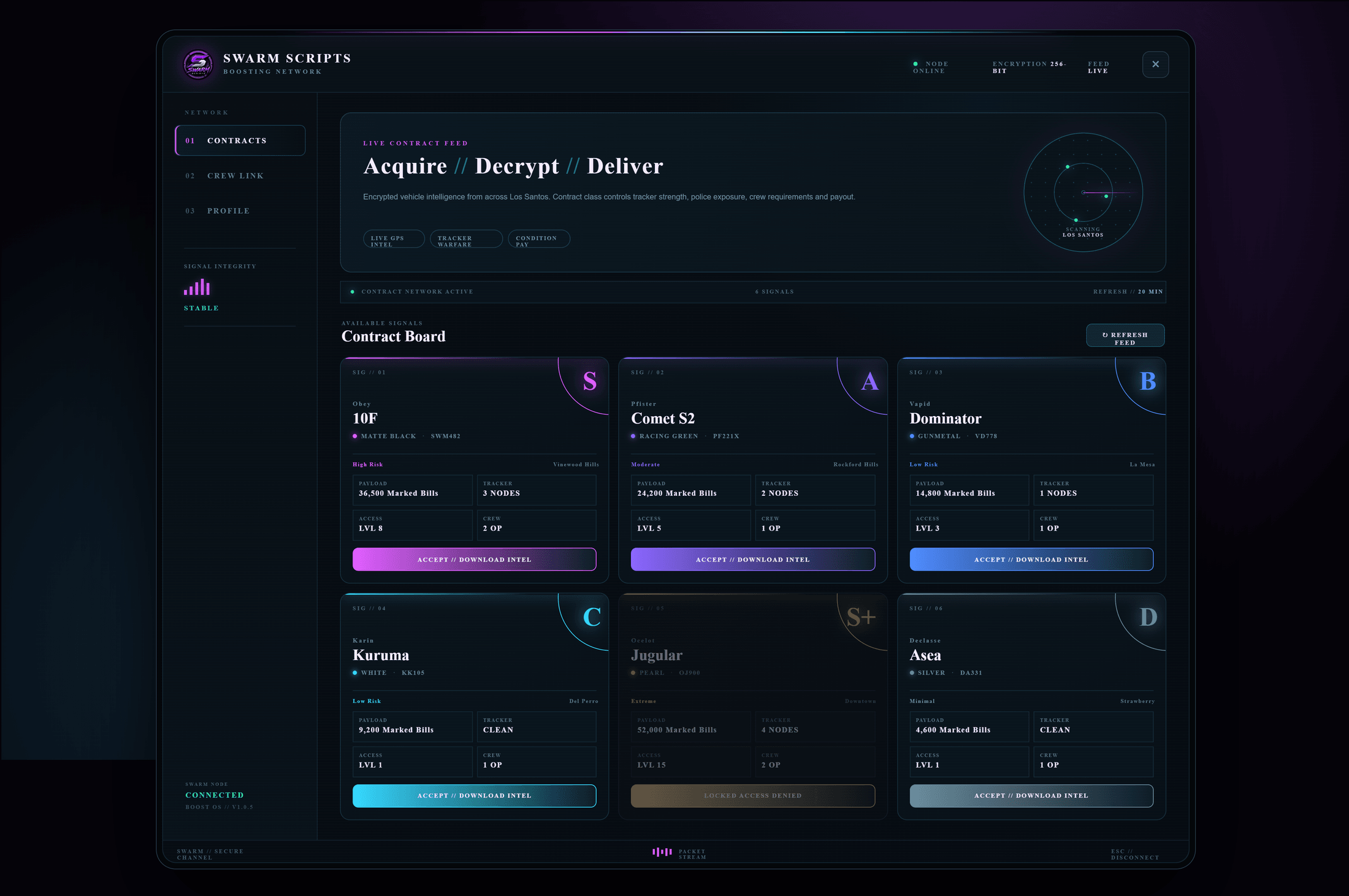Image resolution: width=1349 pixels, height=896 pixels.
Task: Click the packet stream waveform icon
Action: (662, 852)
